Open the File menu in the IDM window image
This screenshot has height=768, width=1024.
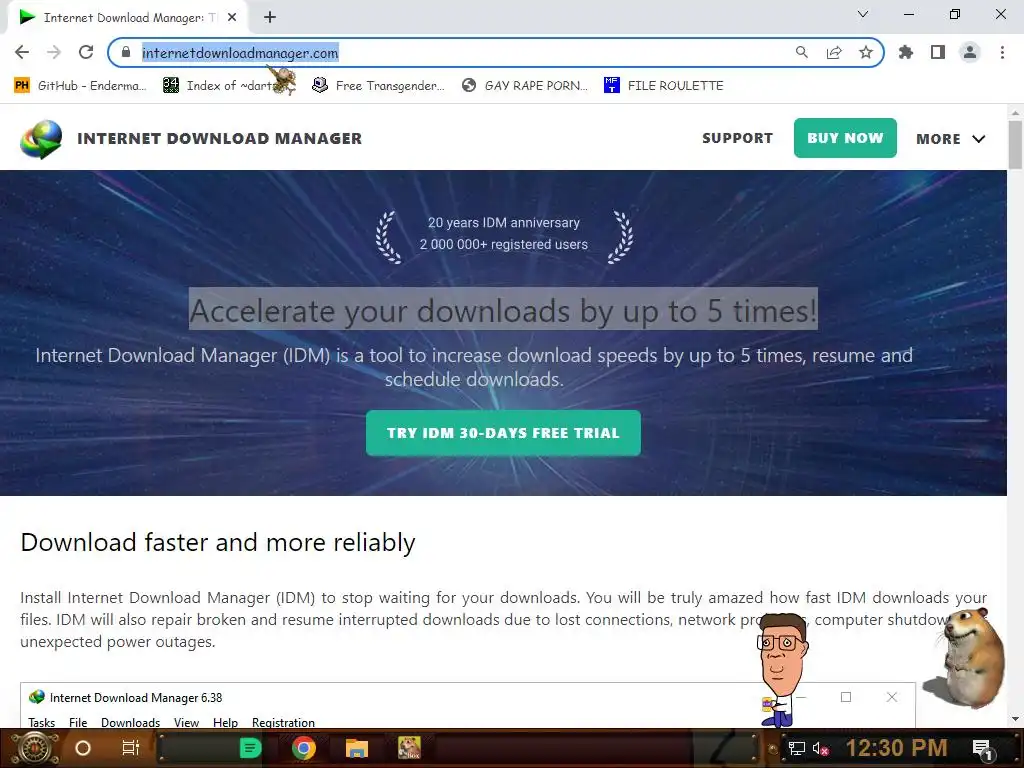[x=78, y=722]
